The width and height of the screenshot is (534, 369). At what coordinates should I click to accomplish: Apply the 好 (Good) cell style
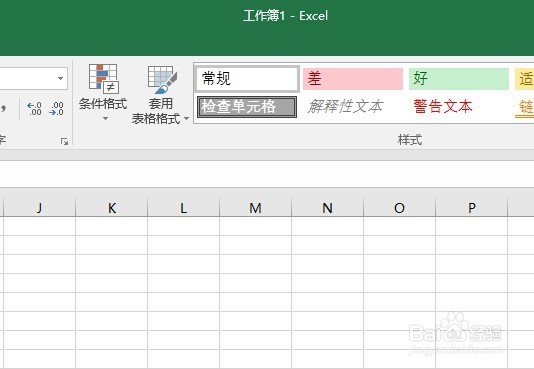tap(459, 79)
